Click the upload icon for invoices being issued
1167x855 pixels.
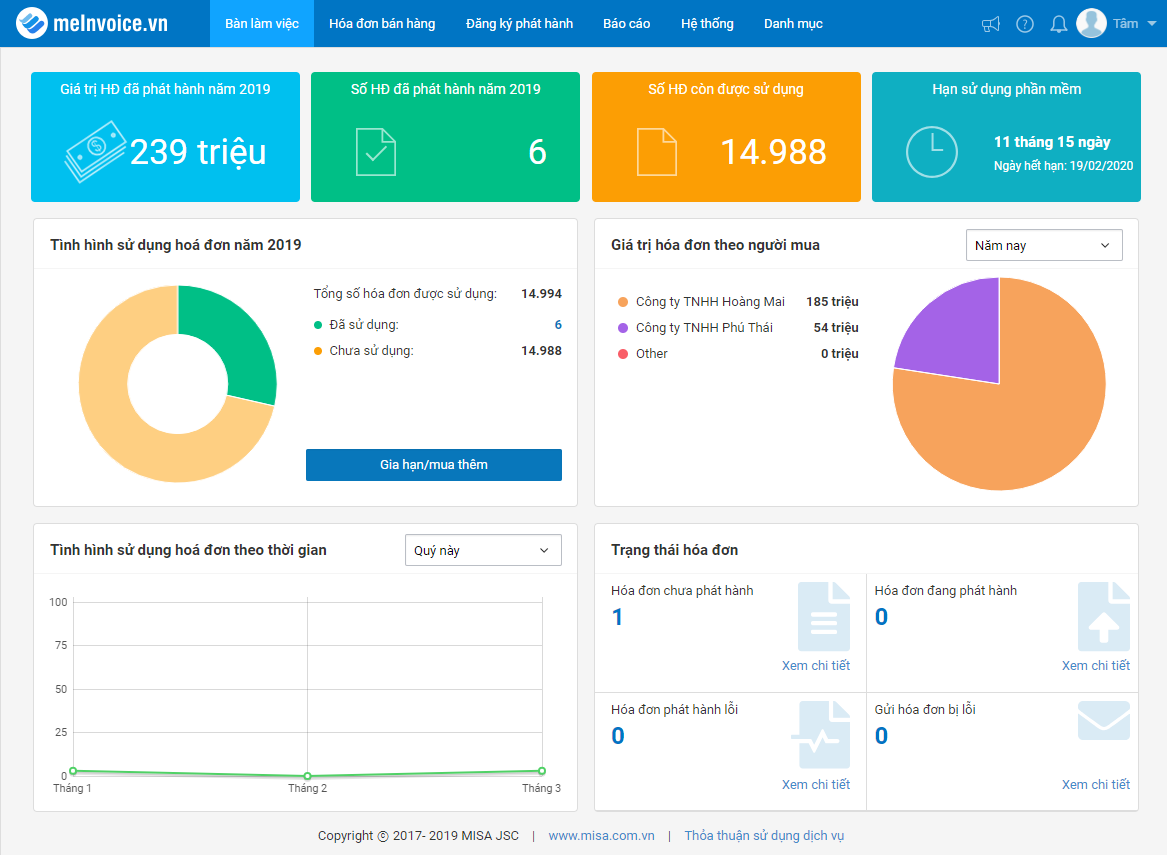tap(1104, 617)
